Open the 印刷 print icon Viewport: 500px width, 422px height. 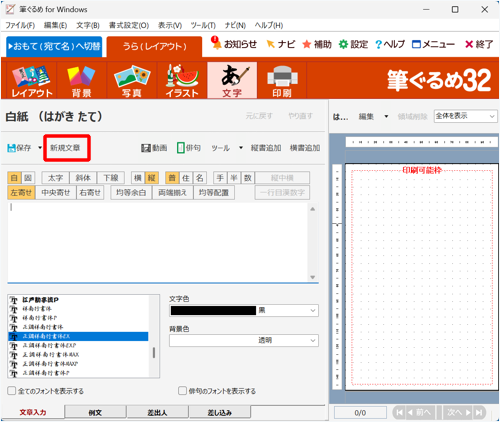[282, 81]
